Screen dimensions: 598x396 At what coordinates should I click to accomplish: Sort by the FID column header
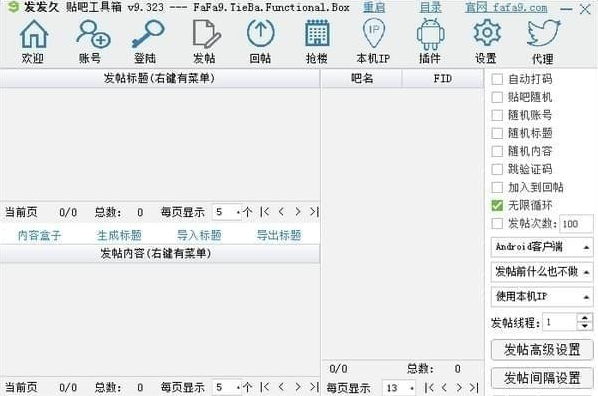pos(443,79)
